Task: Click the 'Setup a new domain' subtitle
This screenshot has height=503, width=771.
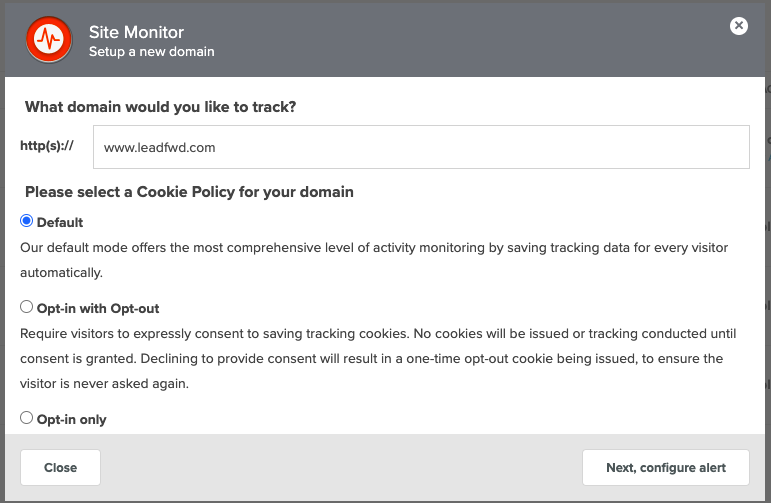Action: [x=151, y=52]
